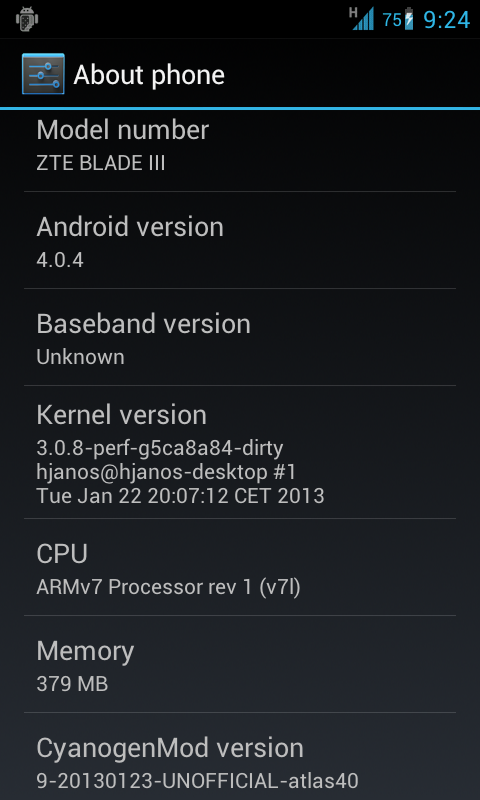Tap the mobile signal strength icon
The height and width of the screenshot is (800, 480).
(x=364, y=19)
